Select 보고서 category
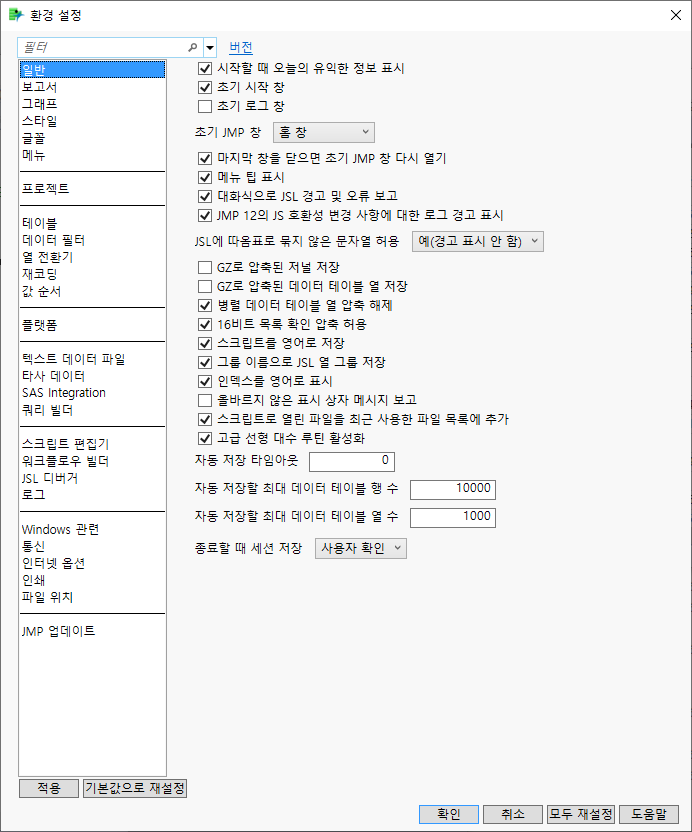692x832 pixels. pyautogui.click(x=92, y=87)
